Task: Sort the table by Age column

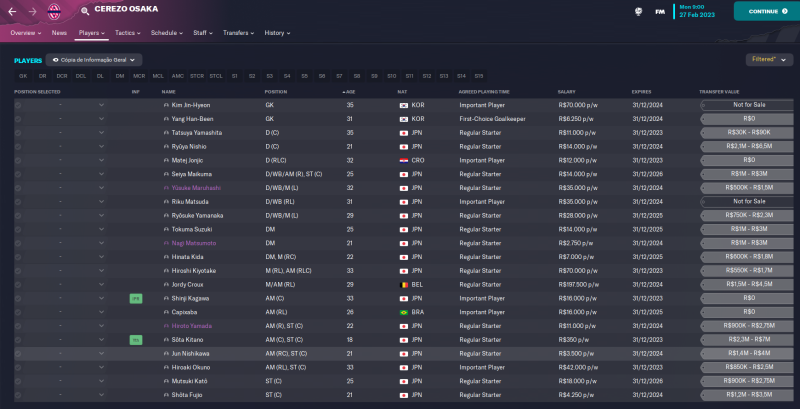Action: 349,92
